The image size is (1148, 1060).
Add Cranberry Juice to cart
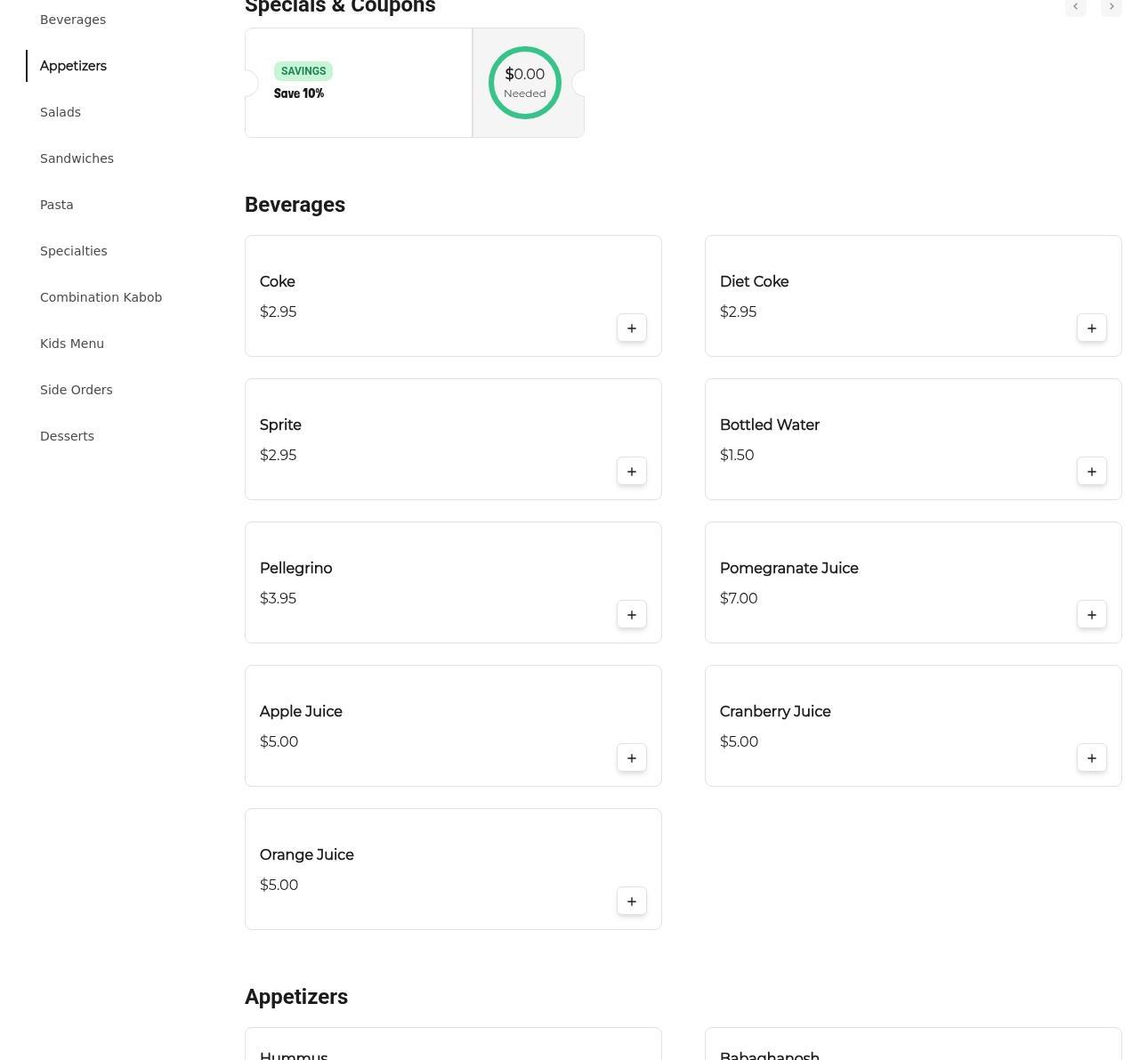[x=1091, y=758]
